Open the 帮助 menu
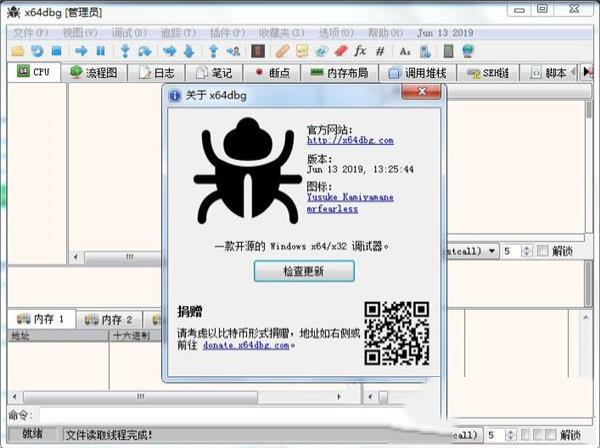Image resolution: width=600 pixels, height=448 pixels. pos(385,33)
